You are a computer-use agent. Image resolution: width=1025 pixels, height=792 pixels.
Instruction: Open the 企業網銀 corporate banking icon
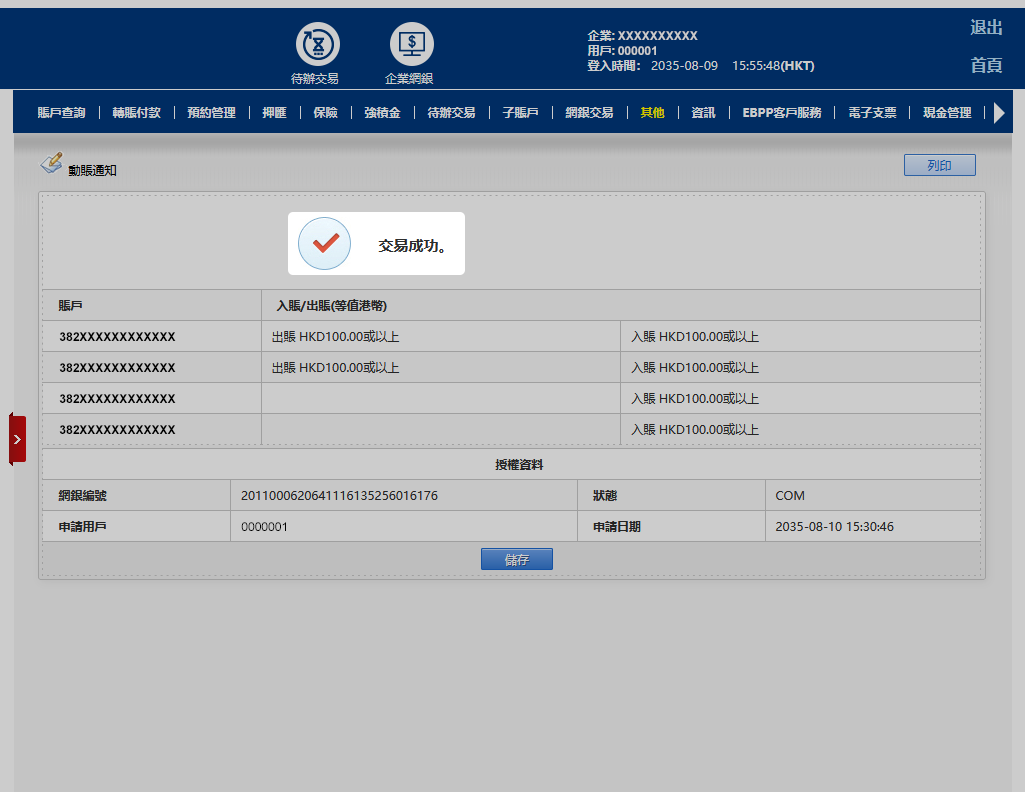tap(411, 45)
